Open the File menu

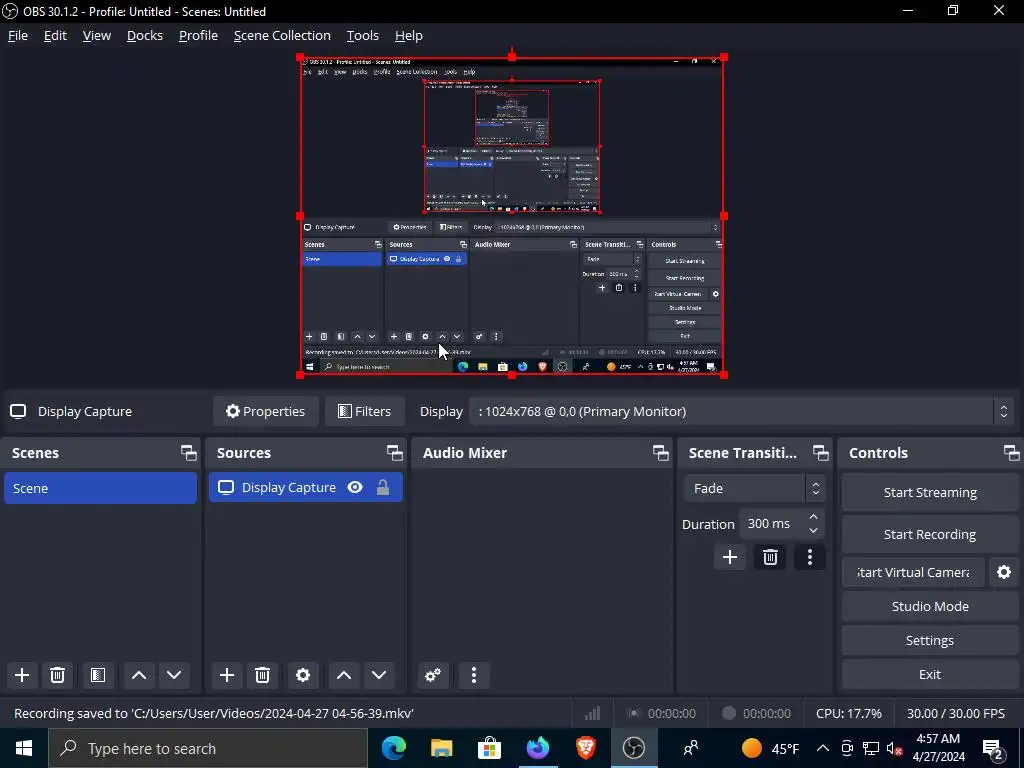coord(18,35)
